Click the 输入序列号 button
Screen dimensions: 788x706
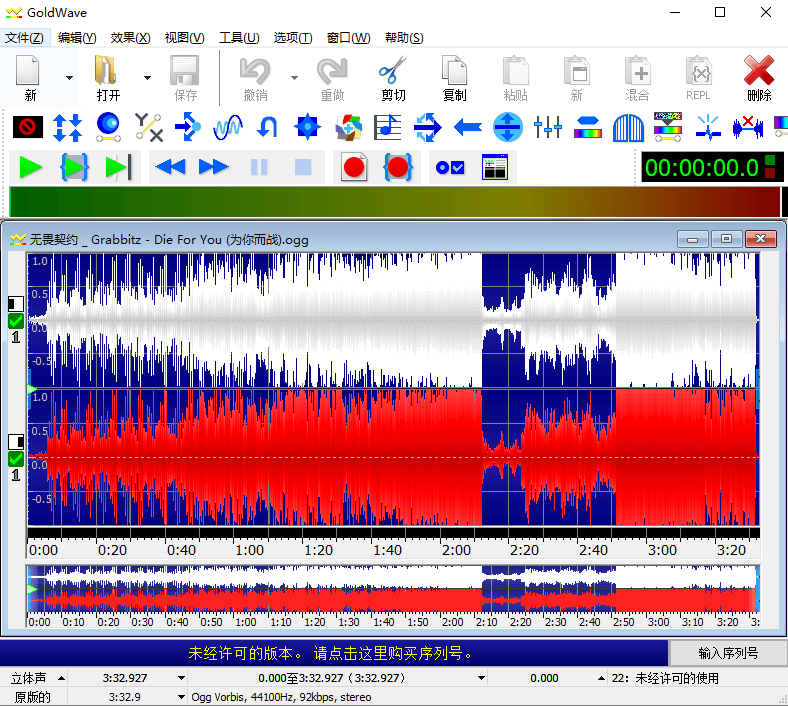point(728,653)
